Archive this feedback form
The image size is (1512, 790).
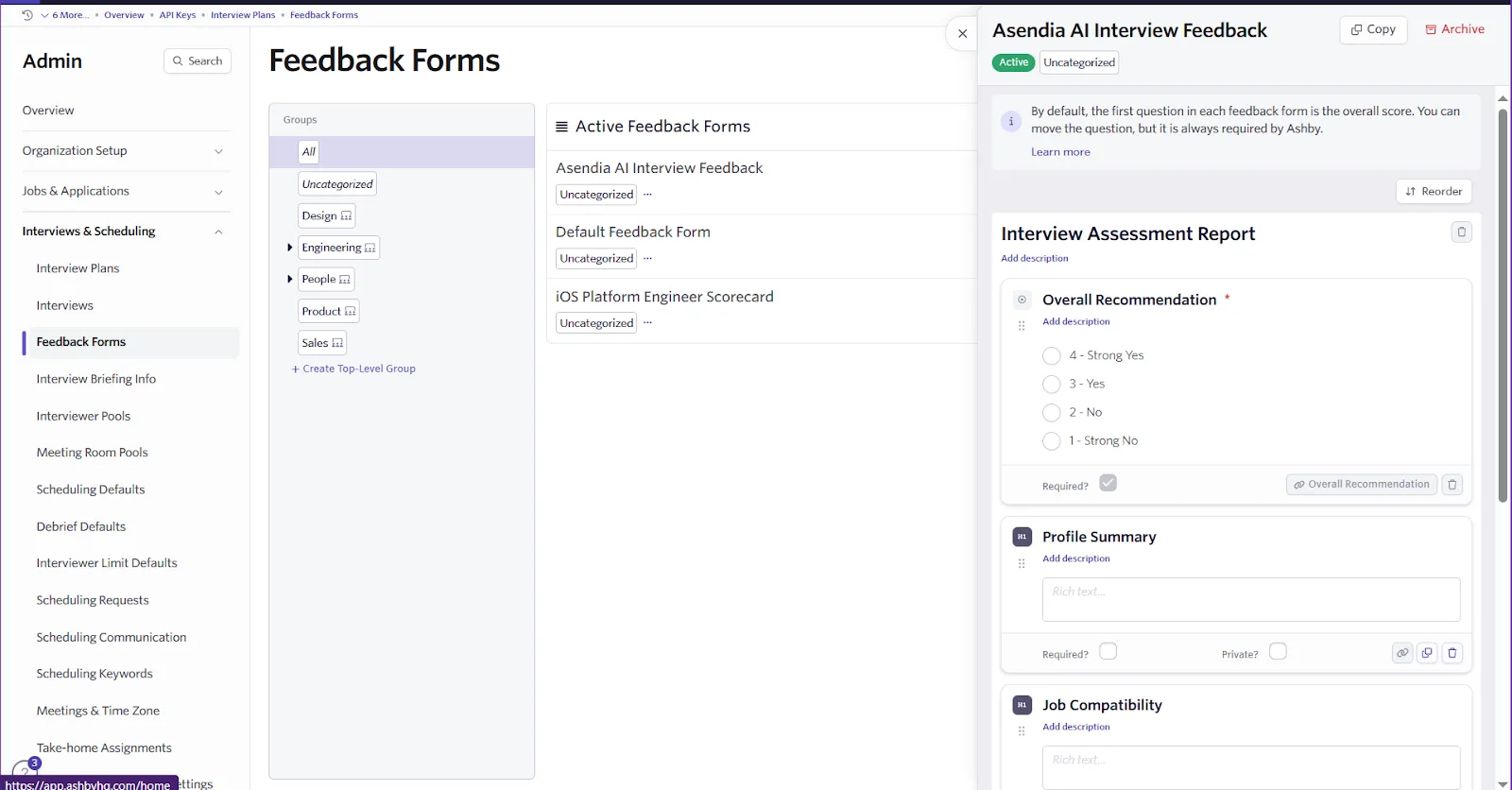[x=1455, y=30]
